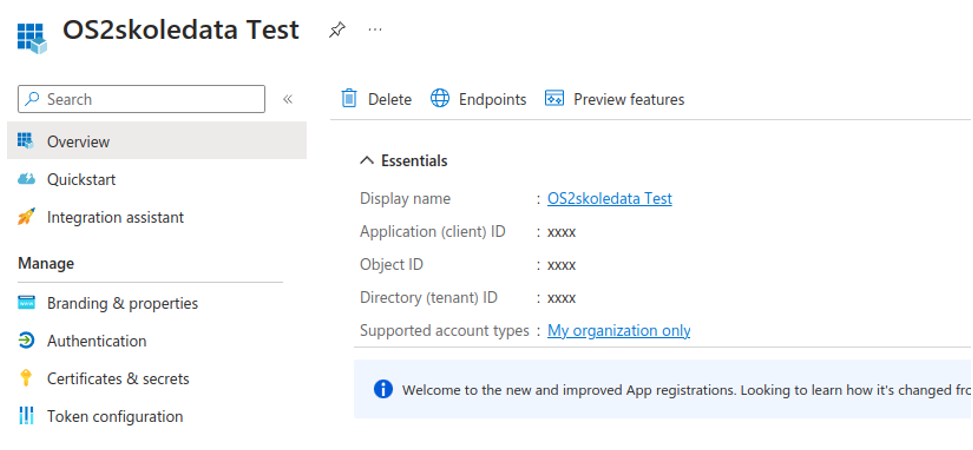Click the Application (client) ID value xxxx
This screenshot has height=450, width=973.
click(x=562, y=232)
